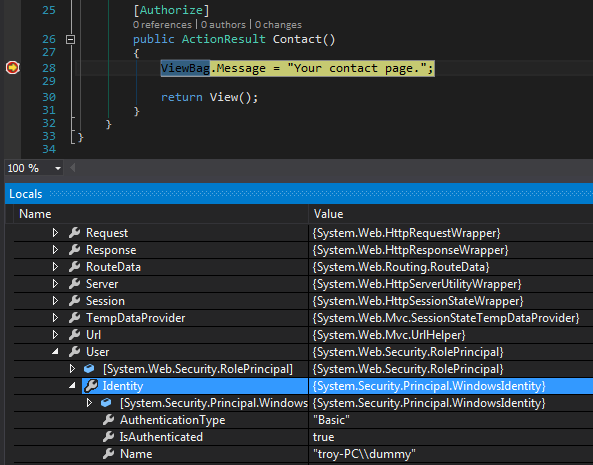Screen dimensions: 593x465
Task: Collapse the Contact method outlining box
Action: [x=70, y=39]
